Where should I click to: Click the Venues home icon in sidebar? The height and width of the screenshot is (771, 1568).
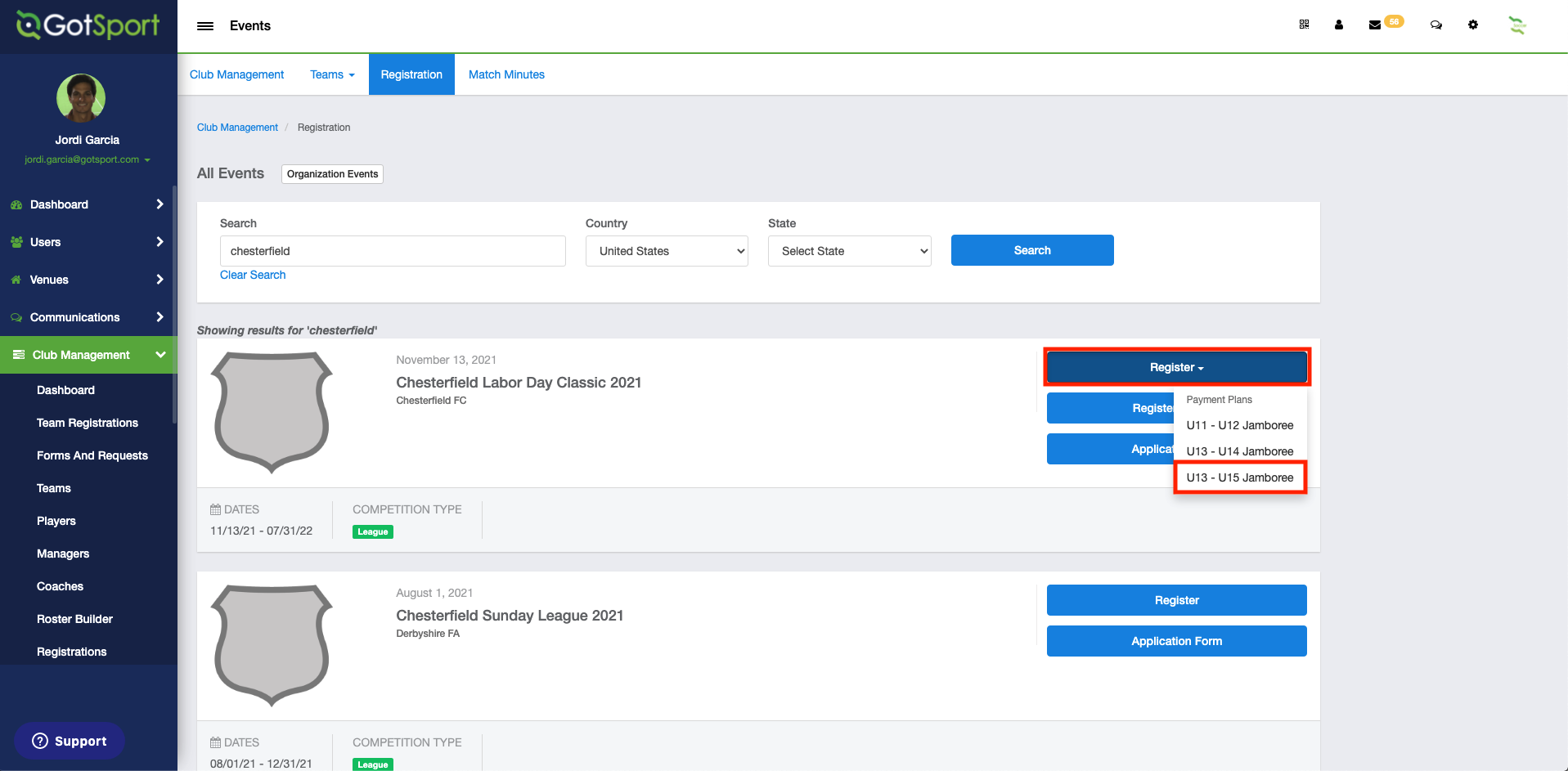pyautogui.click(x=16, y=280)
